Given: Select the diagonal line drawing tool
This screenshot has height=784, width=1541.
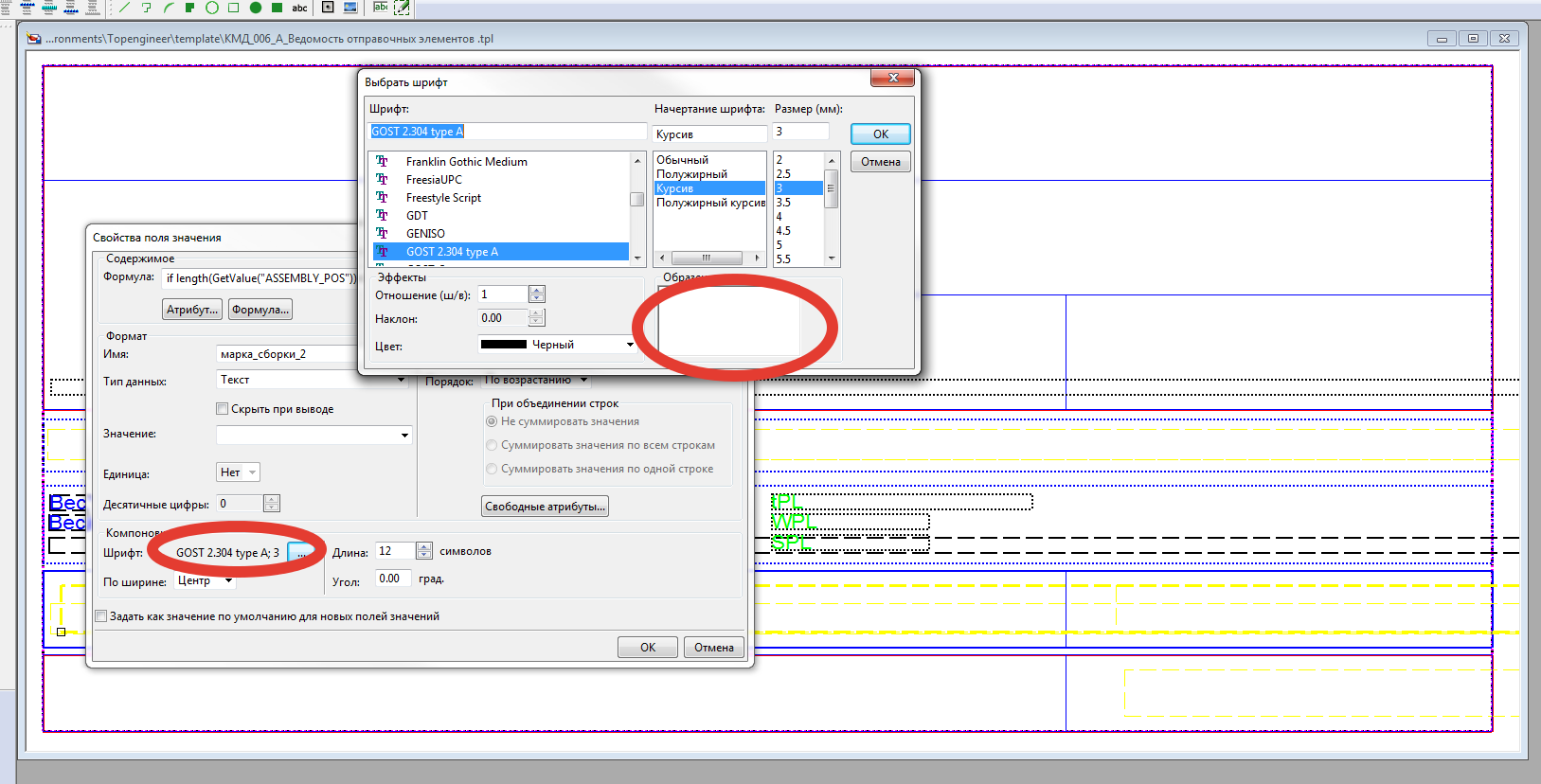Looking at the screenshot, I should click(124, 8).
